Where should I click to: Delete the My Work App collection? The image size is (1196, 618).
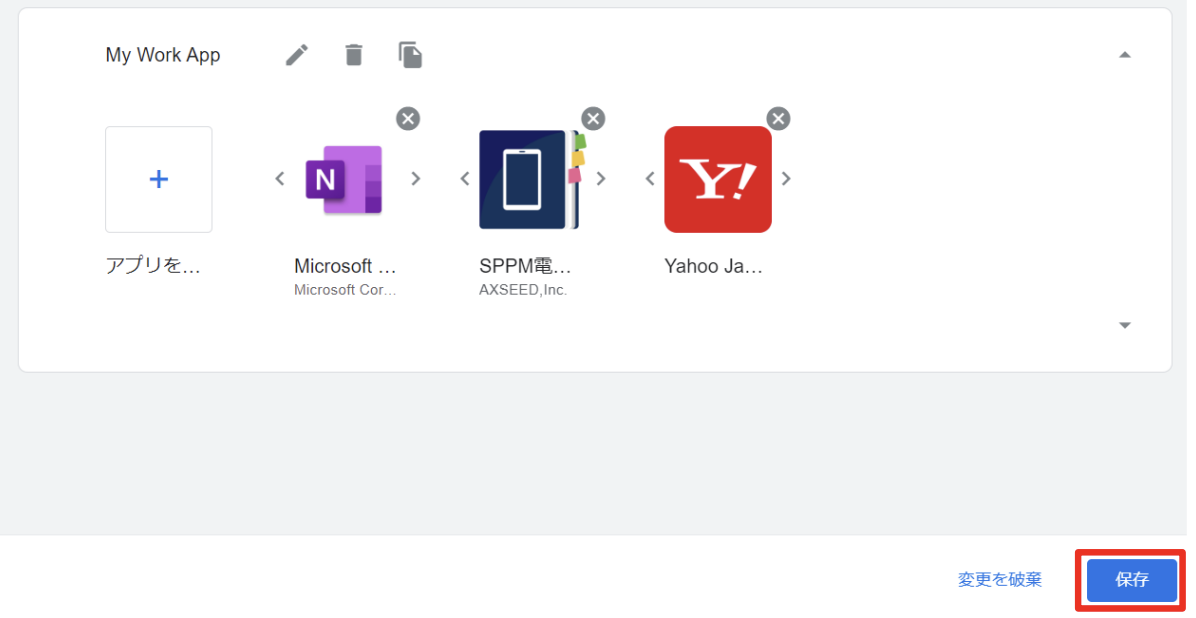tap(354, 55)
